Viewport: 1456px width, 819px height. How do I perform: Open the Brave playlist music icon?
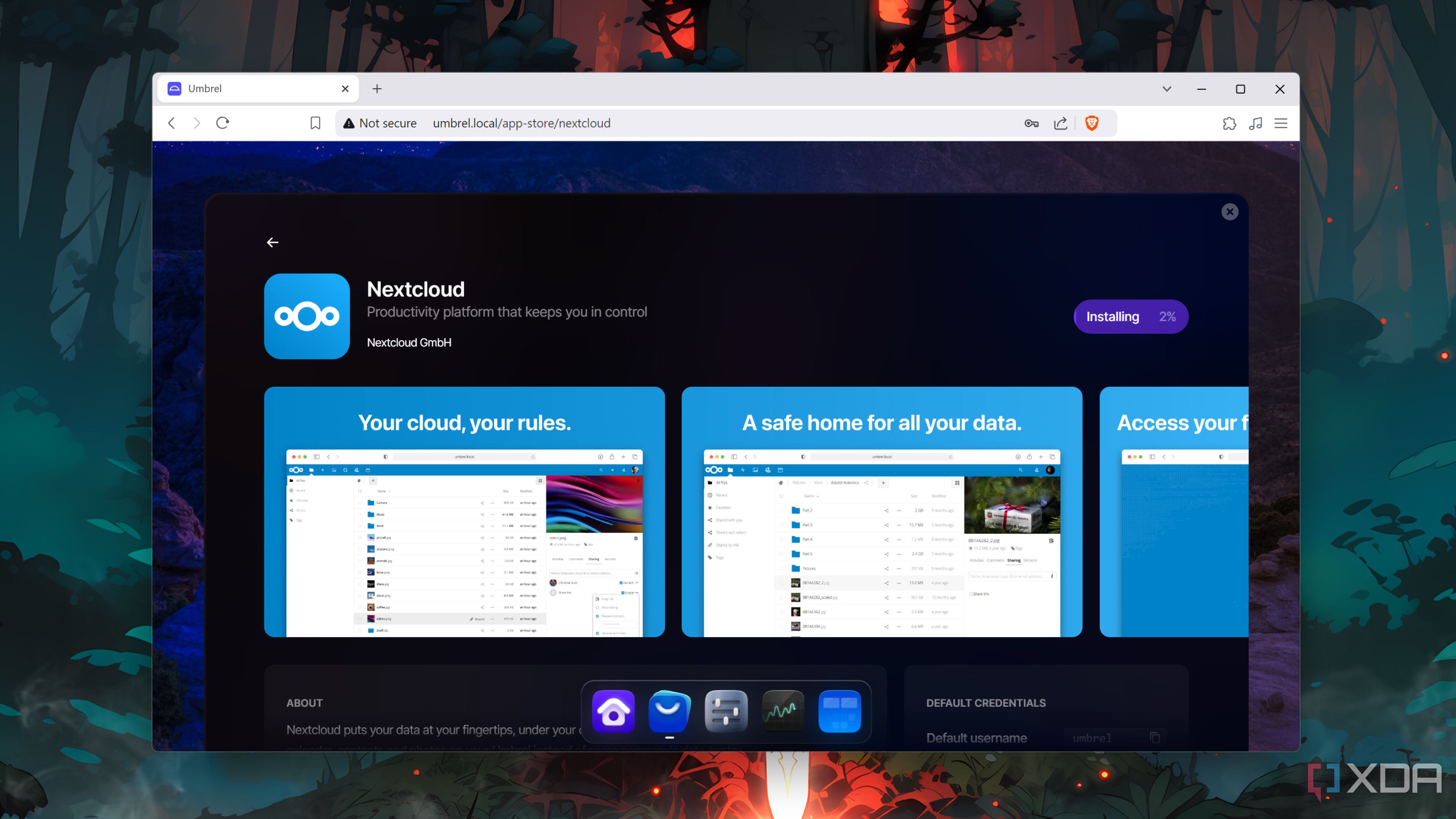click(x=1255, y=123)
